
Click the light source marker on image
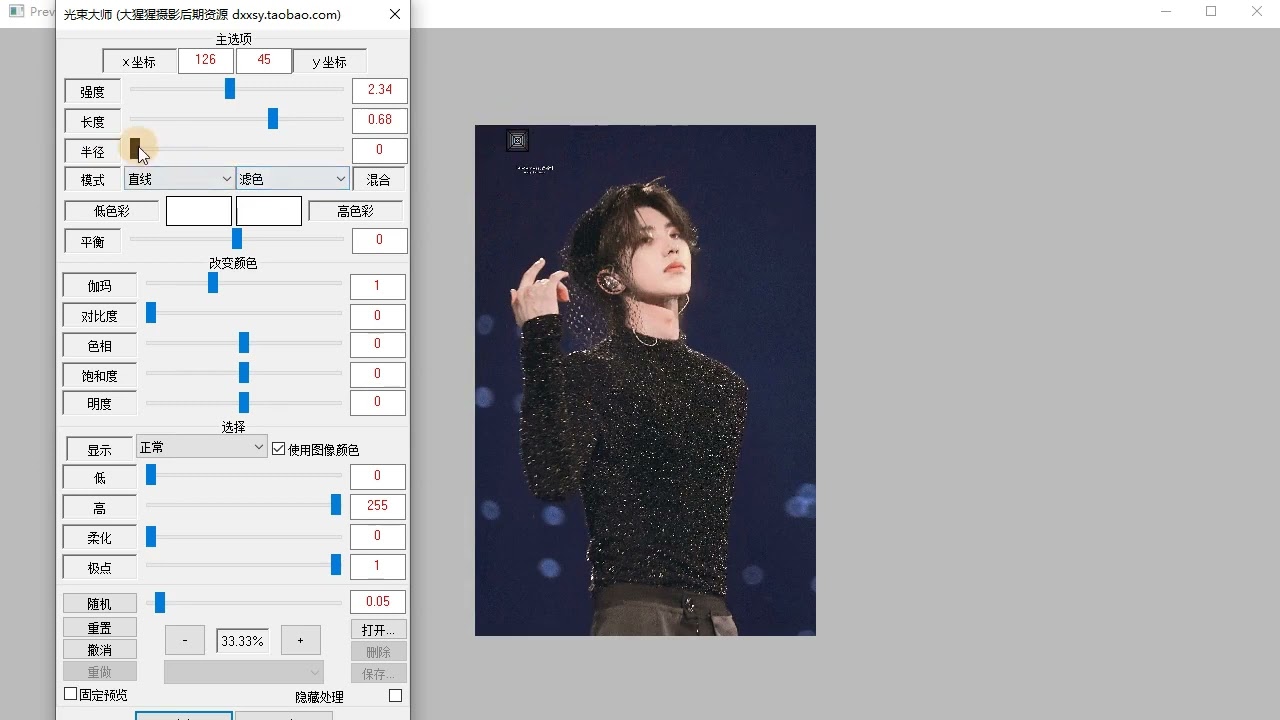point(517,141)
